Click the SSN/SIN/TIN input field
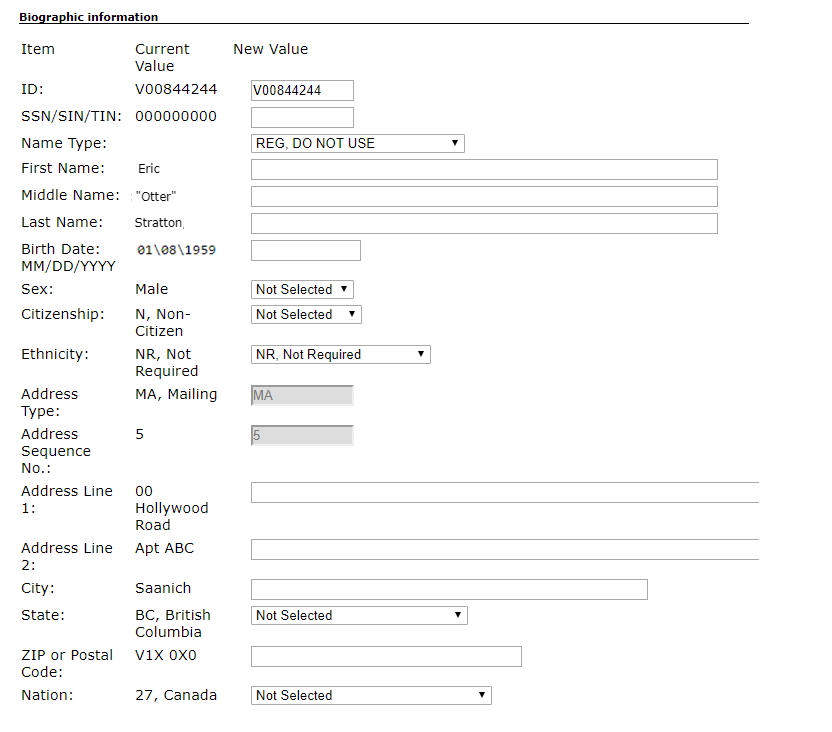The image size is (832, 732). 301,117
